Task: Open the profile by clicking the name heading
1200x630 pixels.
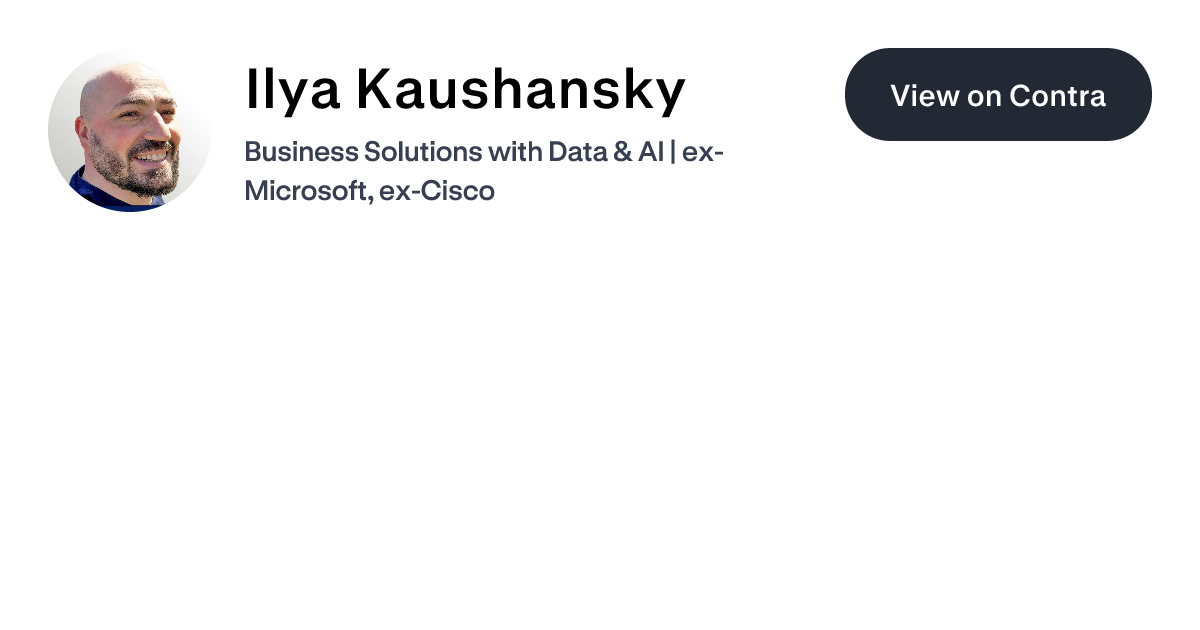Action: pyautogui.click(x=465, y=90)
